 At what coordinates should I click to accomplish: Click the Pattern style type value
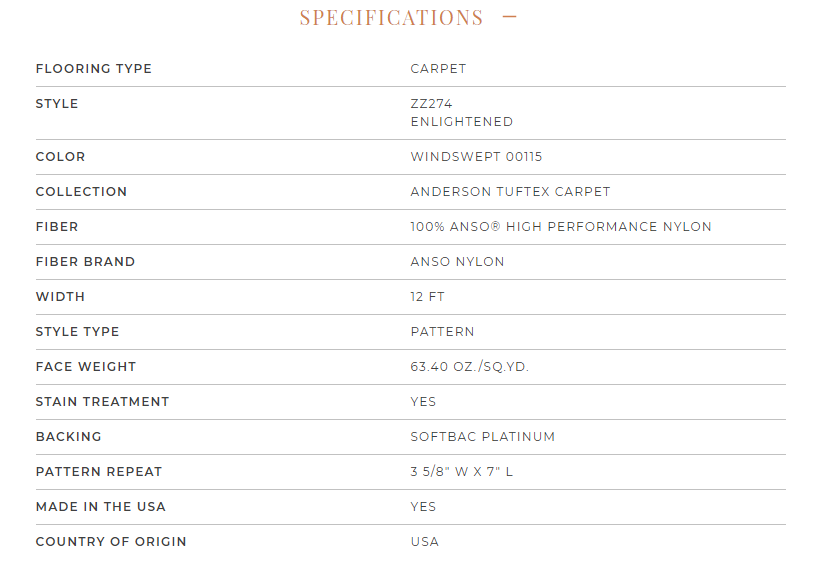(x=442, y=332)
